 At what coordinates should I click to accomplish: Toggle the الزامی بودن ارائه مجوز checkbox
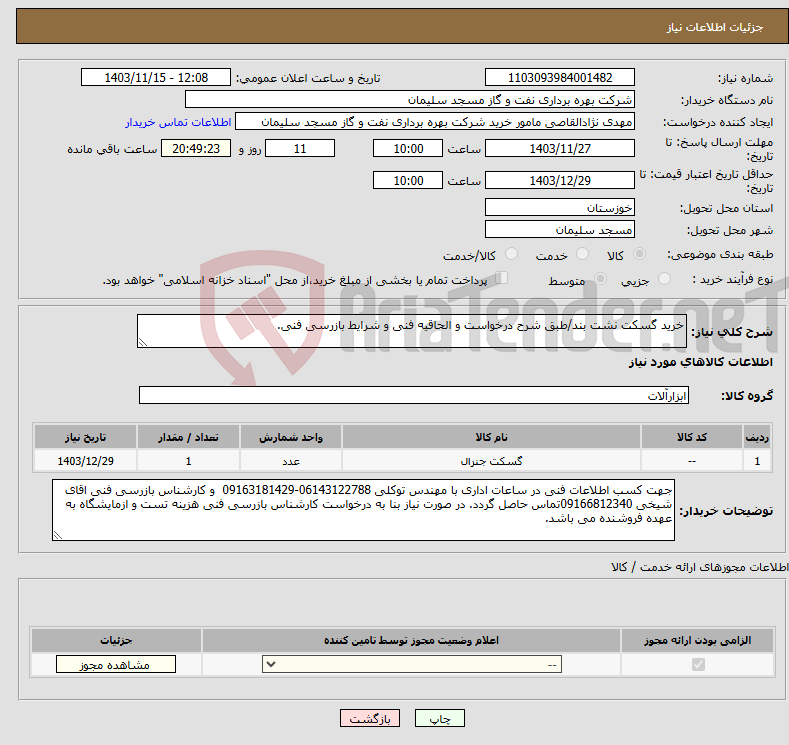click(x=698, y=665)
